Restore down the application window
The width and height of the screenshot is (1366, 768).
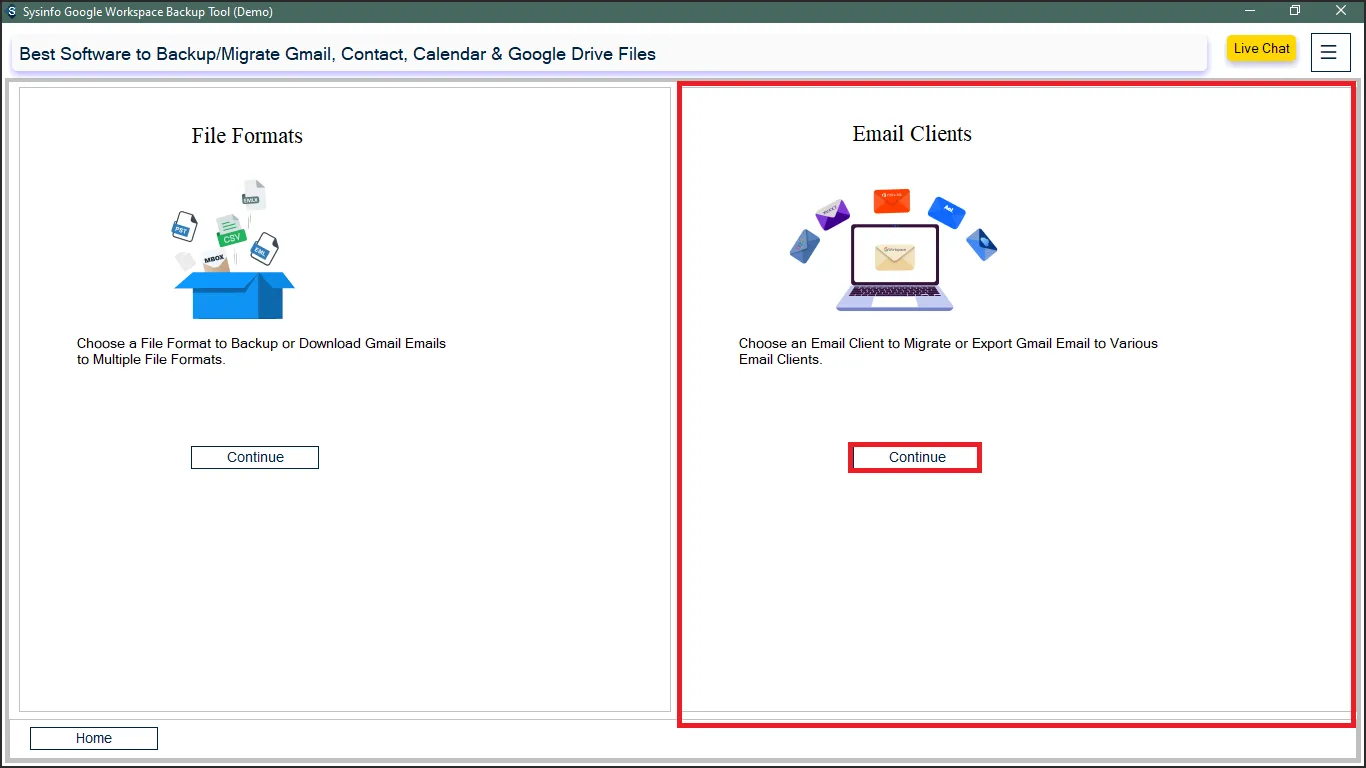pyautogui.click(x=1295, y=11)
